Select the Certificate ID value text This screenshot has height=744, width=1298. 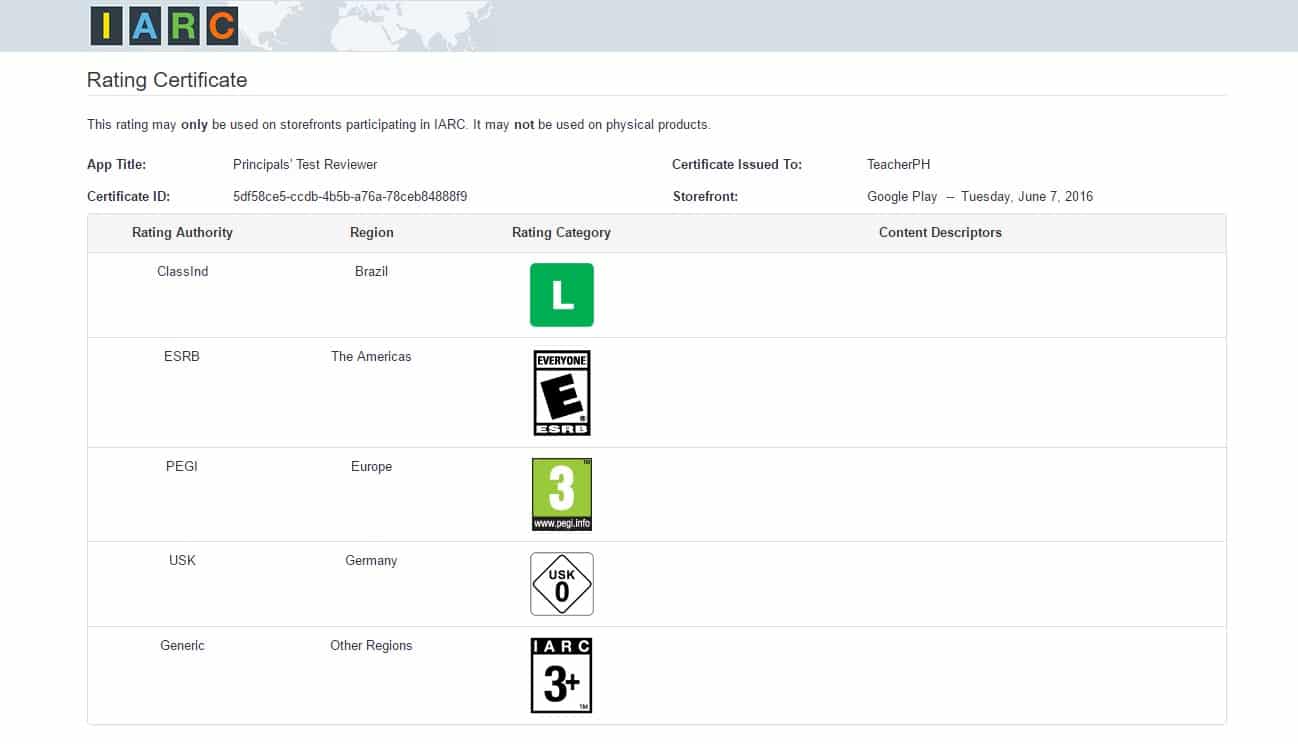click(x=350, y=196)
